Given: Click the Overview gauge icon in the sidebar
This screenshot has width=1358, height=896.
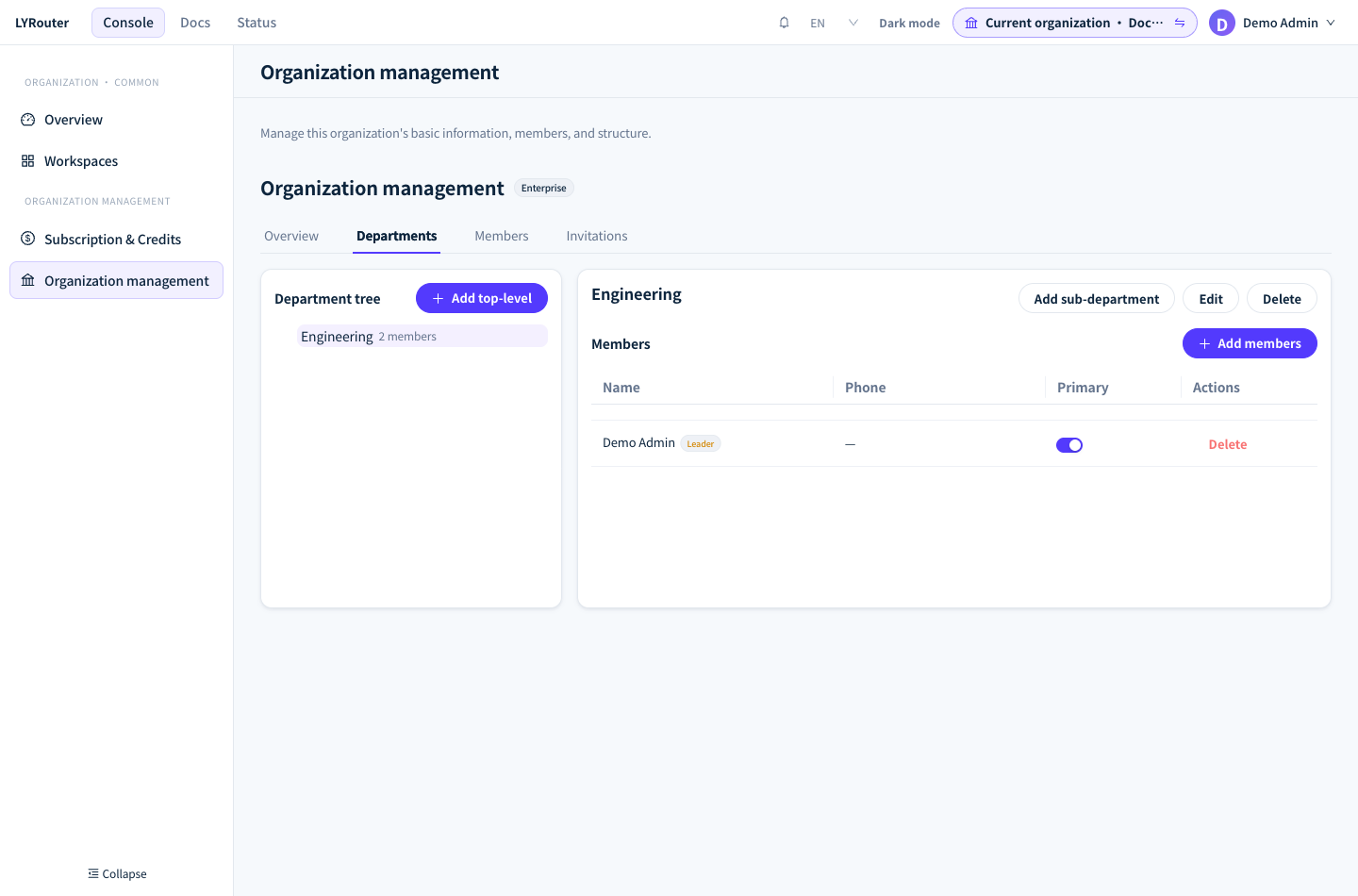Looking at the screenshot, I should coord(28,120).
